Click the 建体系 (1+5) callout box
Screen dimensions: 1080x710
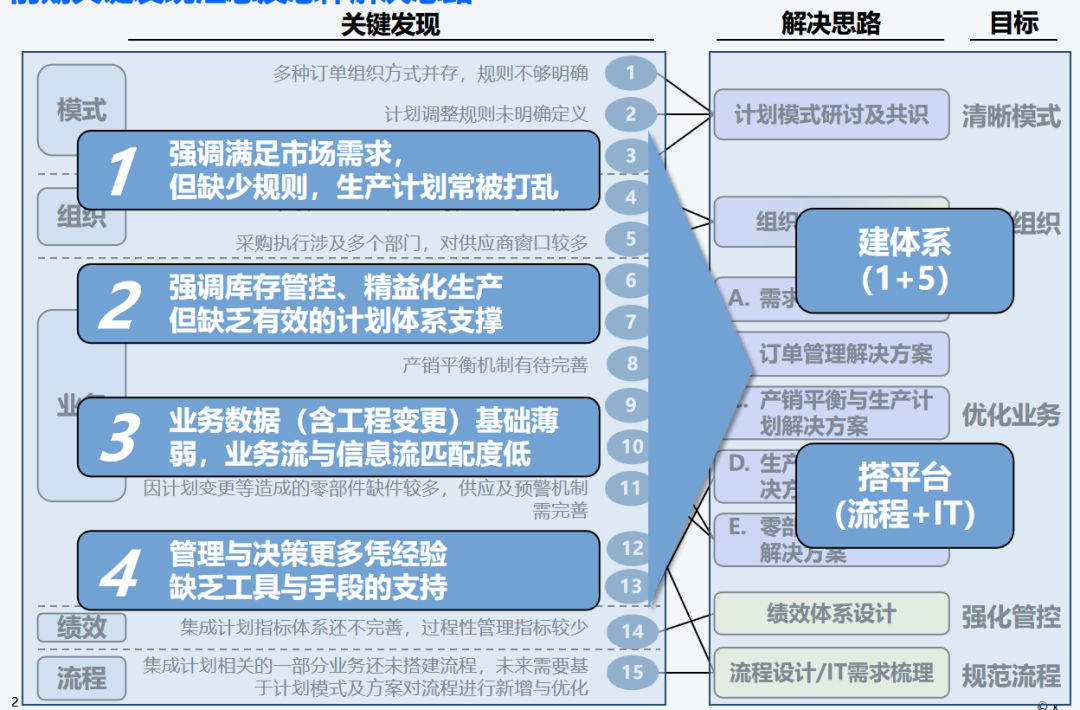(x=904, y=260)
